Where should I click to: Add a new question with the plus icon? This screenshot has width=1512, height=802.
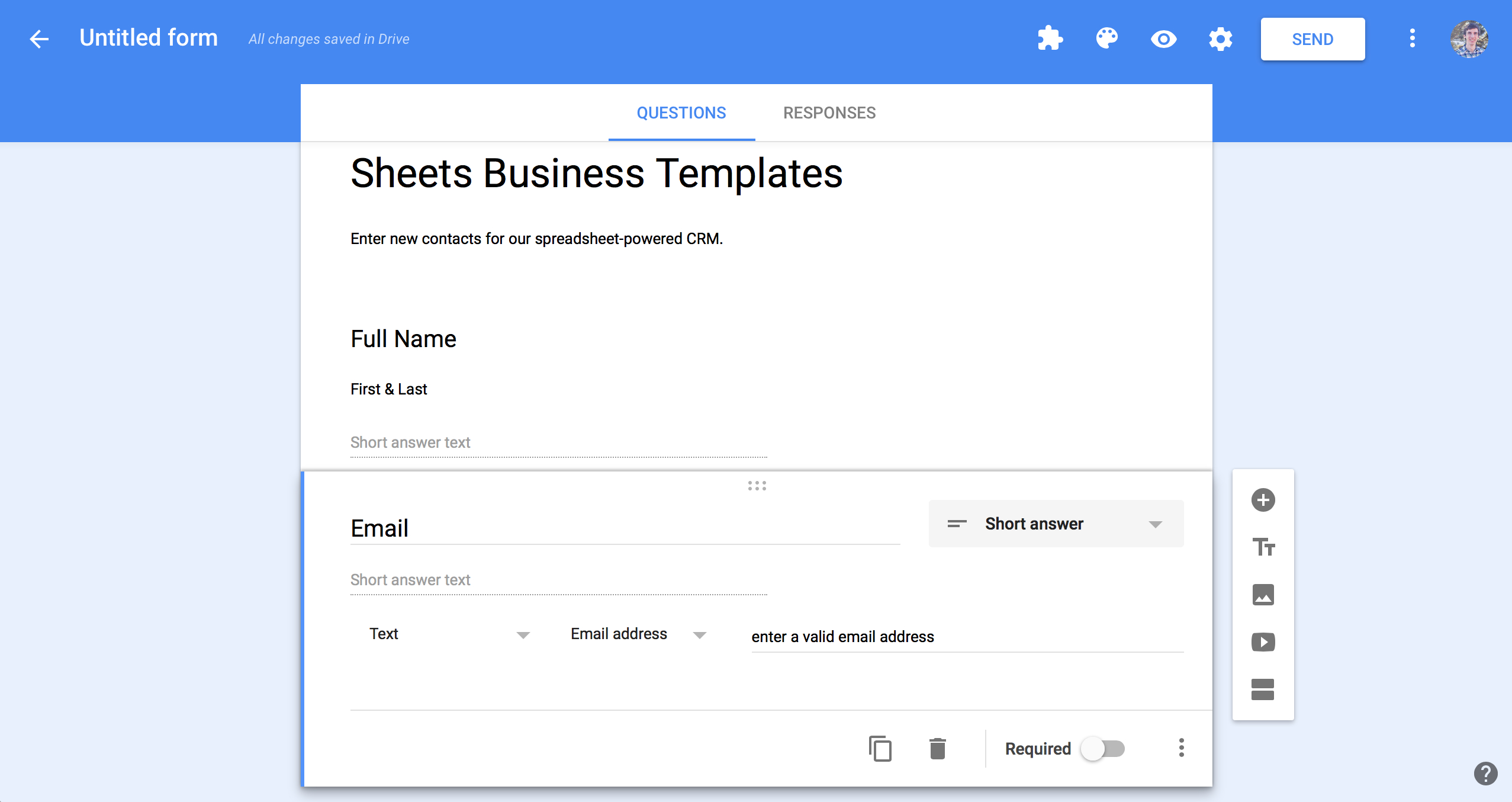[1263, 499]
